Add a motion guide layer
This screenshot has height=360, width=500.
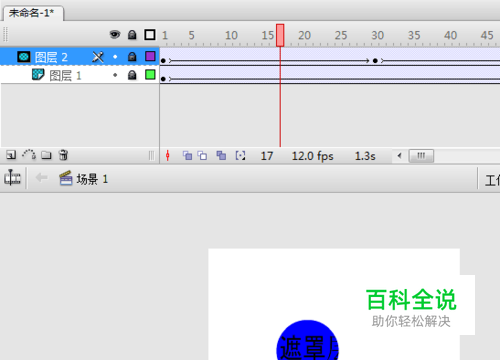tap(29, 154)
